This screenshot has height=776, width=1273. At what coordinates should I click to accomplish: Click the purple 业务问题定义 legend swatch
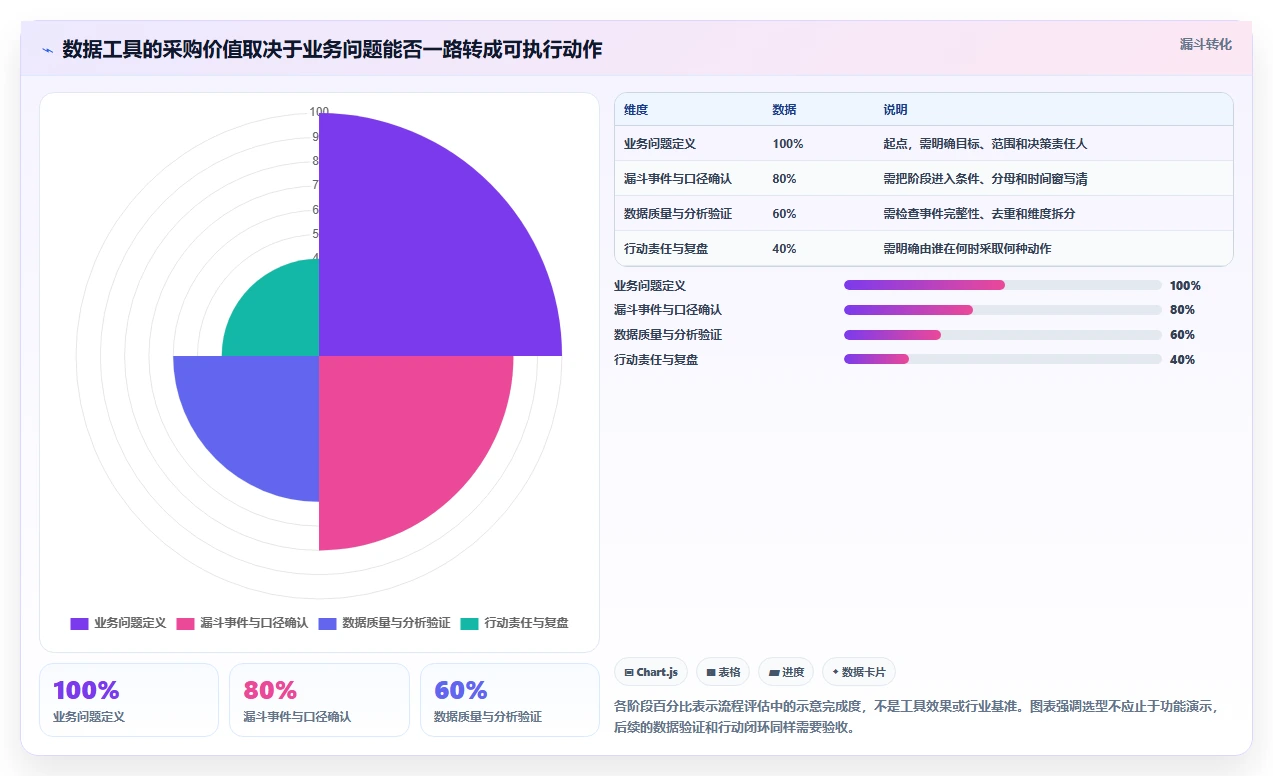(79, 624)
